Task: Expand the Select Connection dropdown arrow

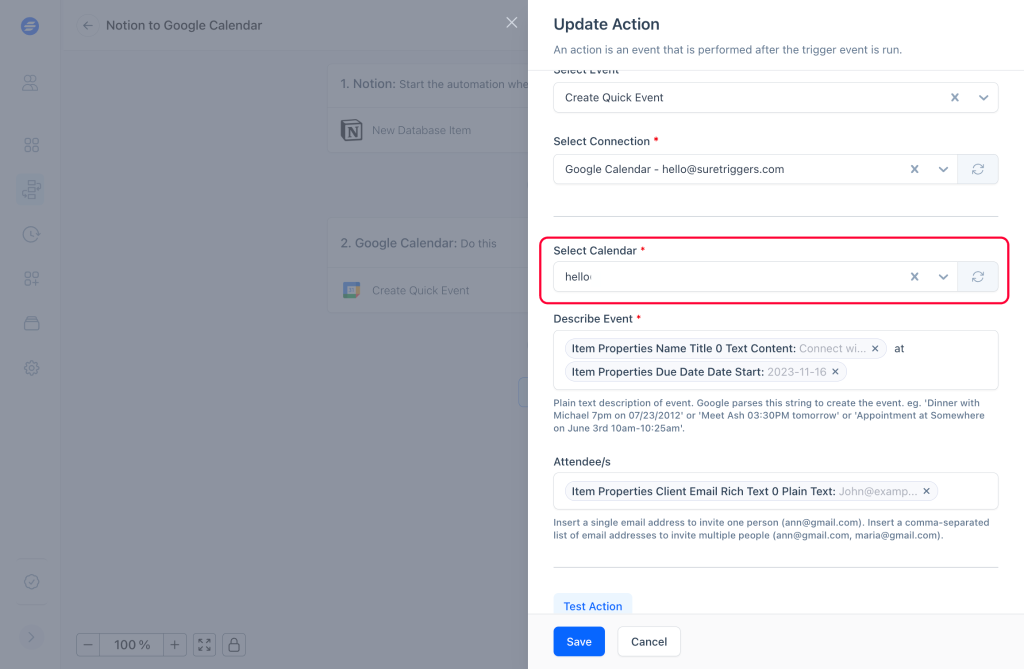Action: [x=943, y=169]
